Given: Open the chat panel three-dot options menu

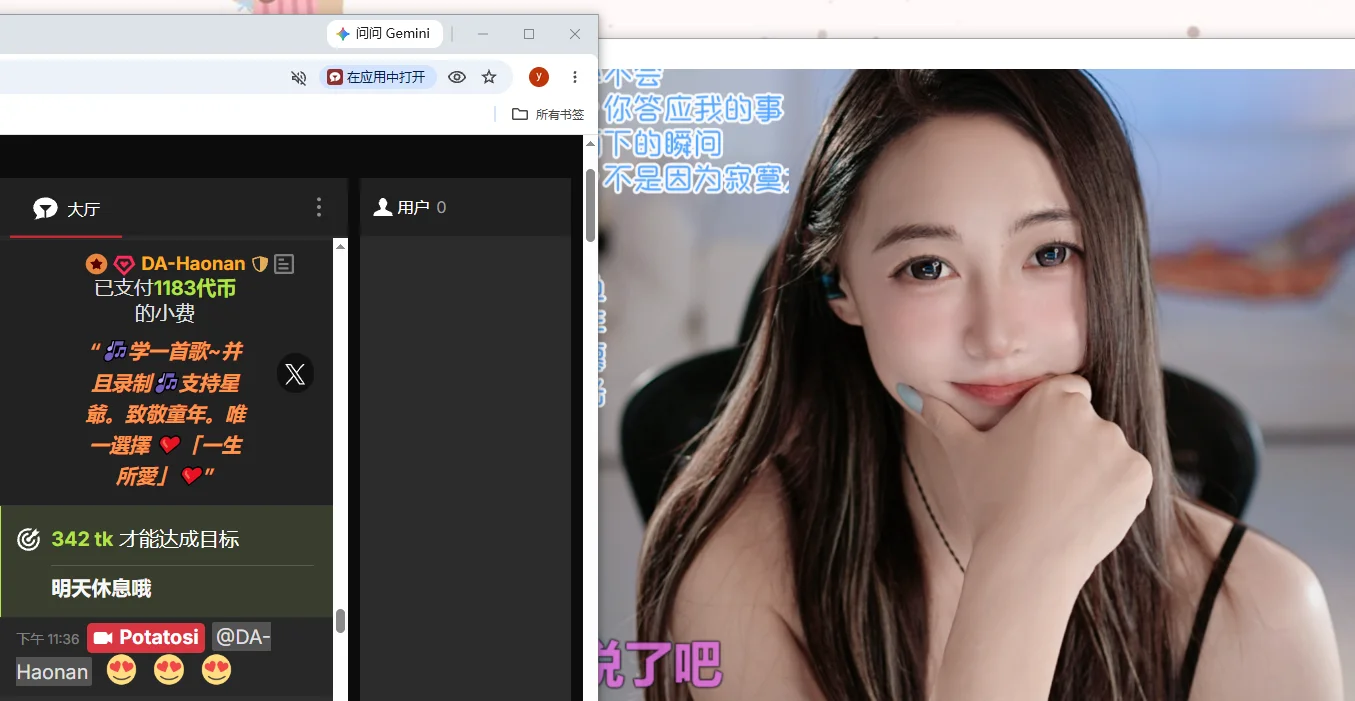Looking at the screenshot, I should coord(319,207).
